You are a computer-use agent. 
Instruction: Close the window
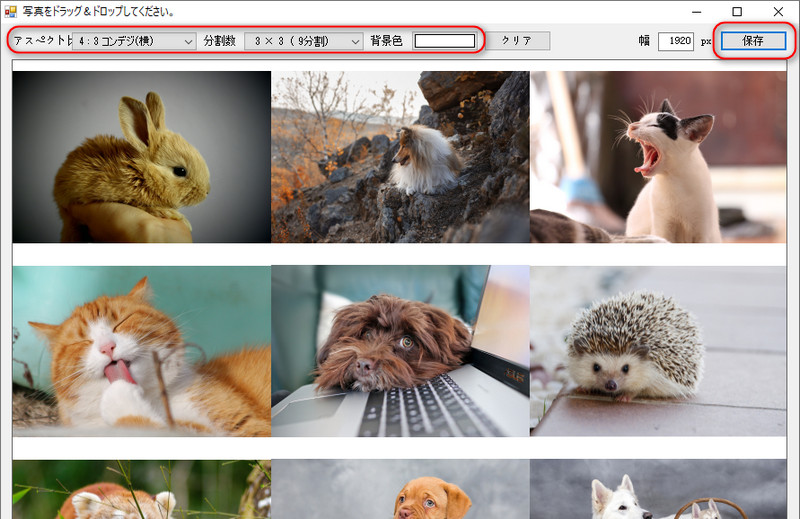778,11
